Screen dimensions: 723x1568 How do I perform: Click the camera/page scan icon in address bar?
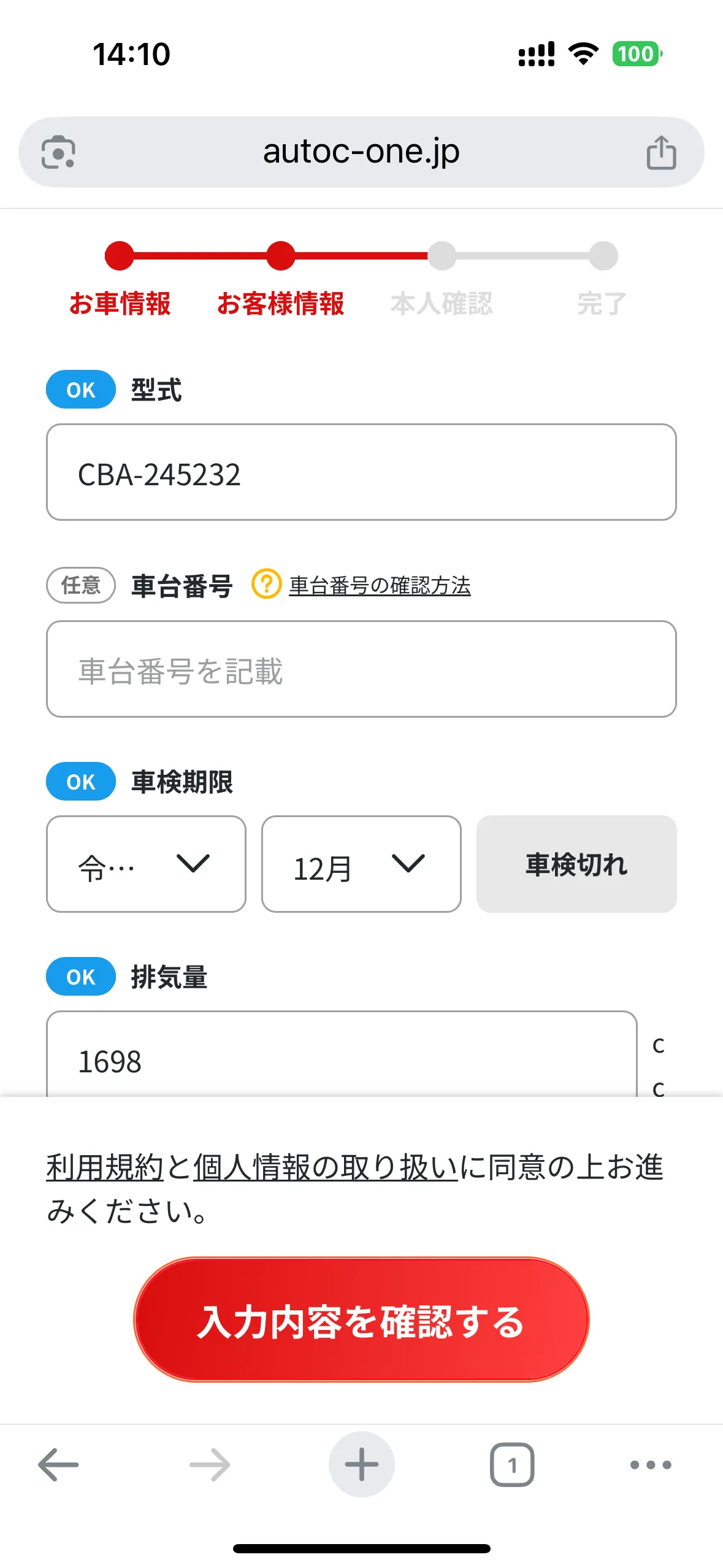[59, 152]
